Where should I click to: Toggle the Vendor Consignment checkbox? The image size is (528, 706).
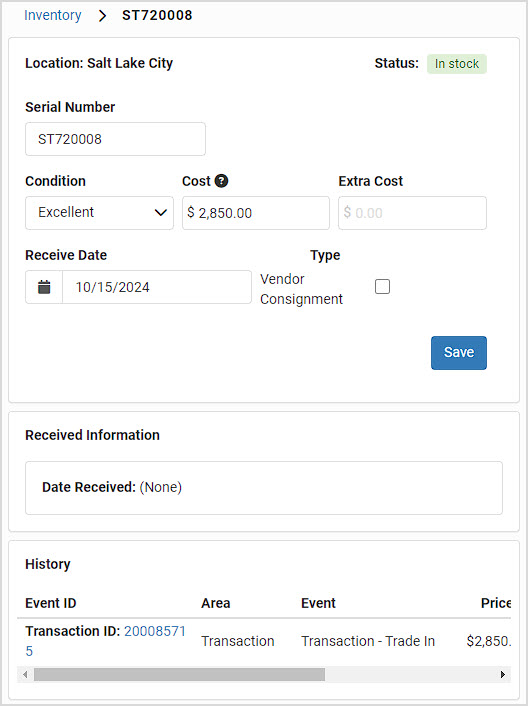(383, 286)
